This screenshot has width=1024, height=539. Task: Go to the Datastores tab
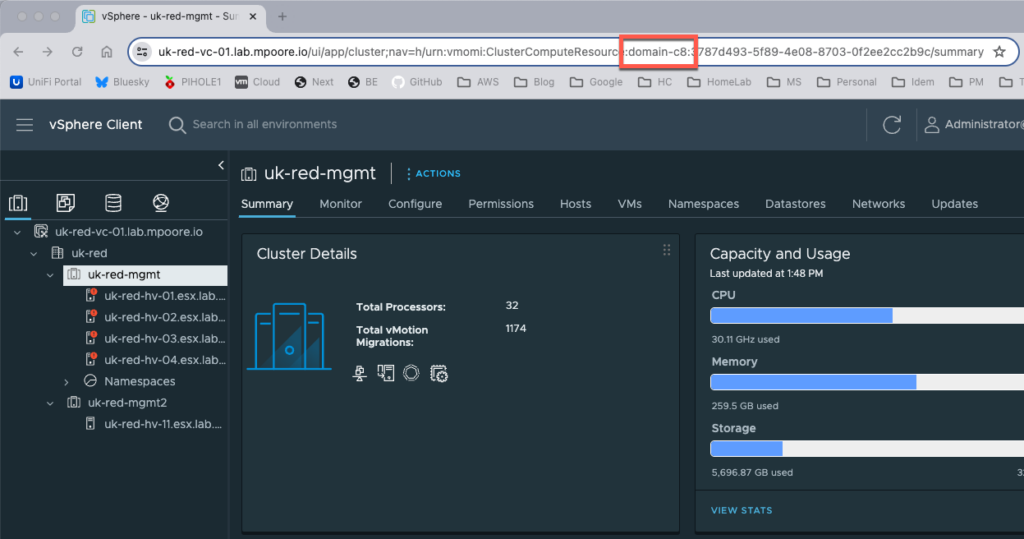tap(795, 204)
